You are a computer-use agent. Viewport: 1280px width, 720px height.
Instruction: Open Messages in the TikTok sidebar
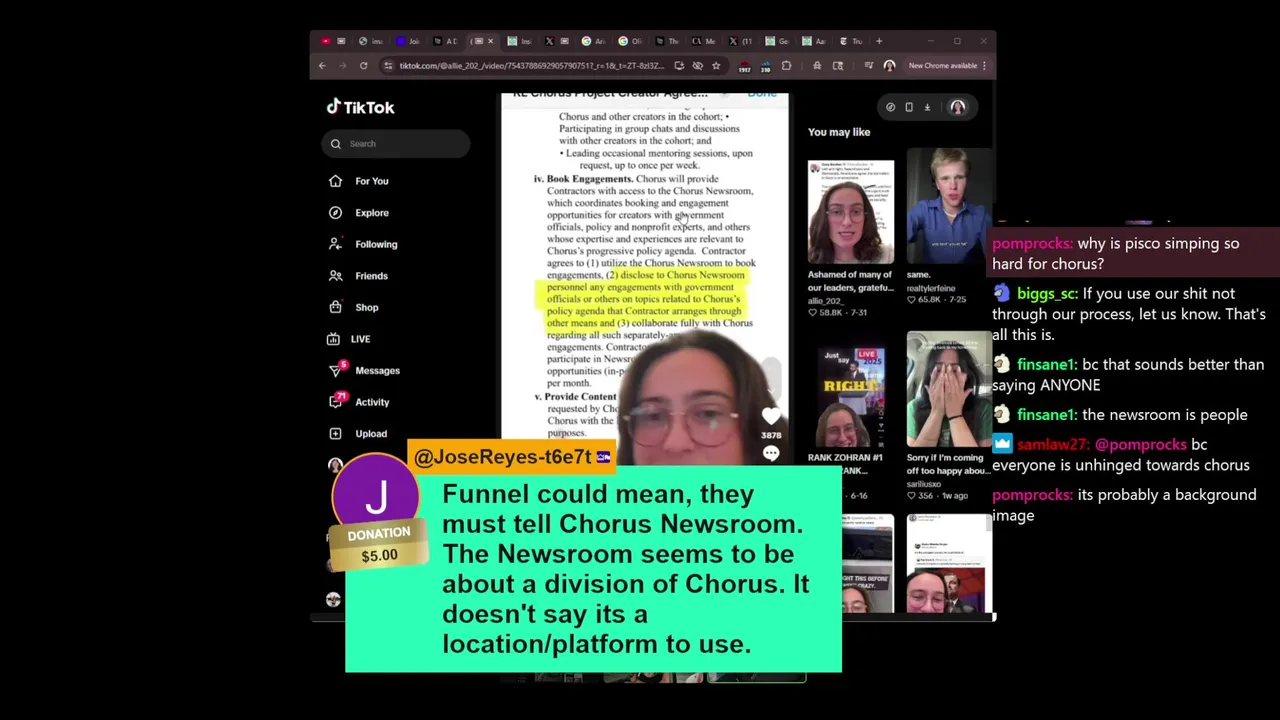(x=377, y=371)
